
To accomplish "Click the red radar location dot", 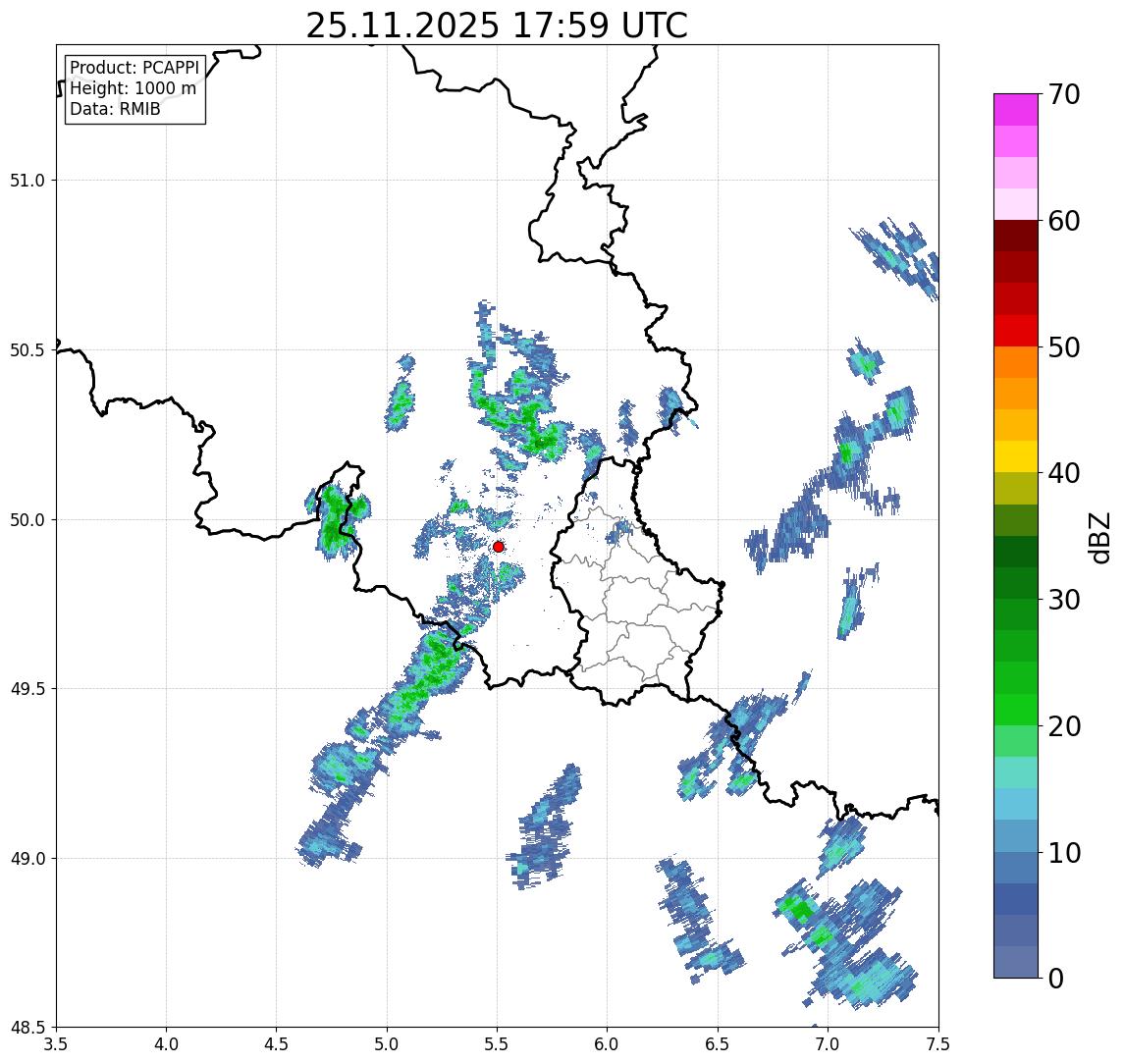I will pos(499,547).
